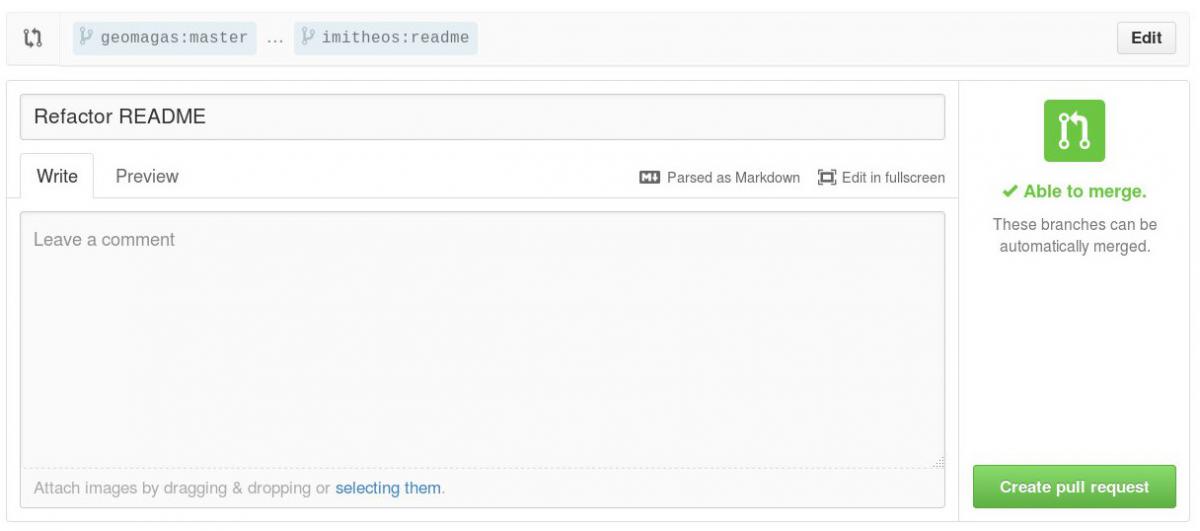Click the Create pull request button
The height and width of the screenshot is (531, 1200).
(1074, 487)
